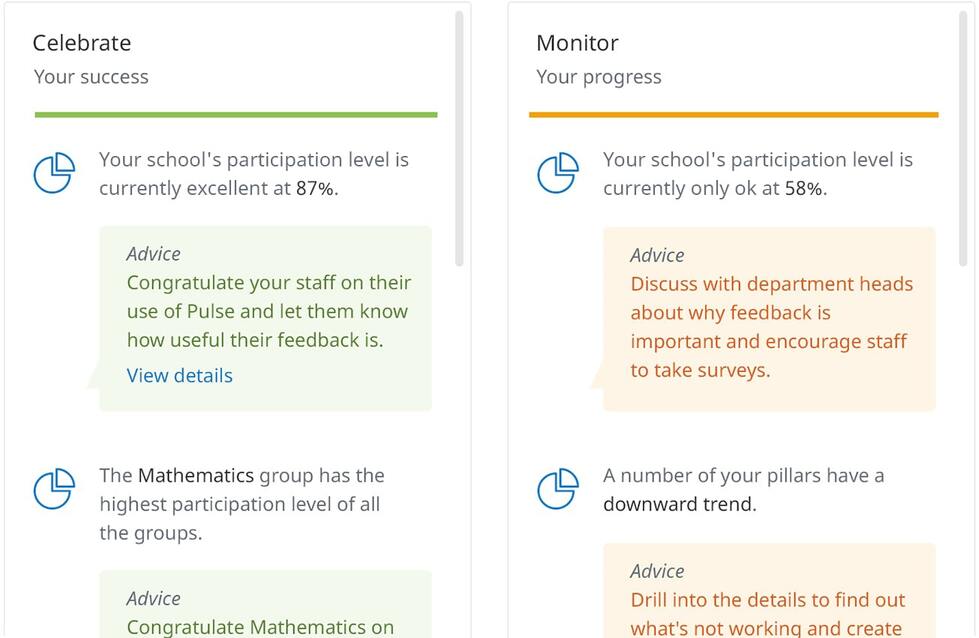Click the 58% participation figure
979x638 pixels.
[x=806, y=188]
